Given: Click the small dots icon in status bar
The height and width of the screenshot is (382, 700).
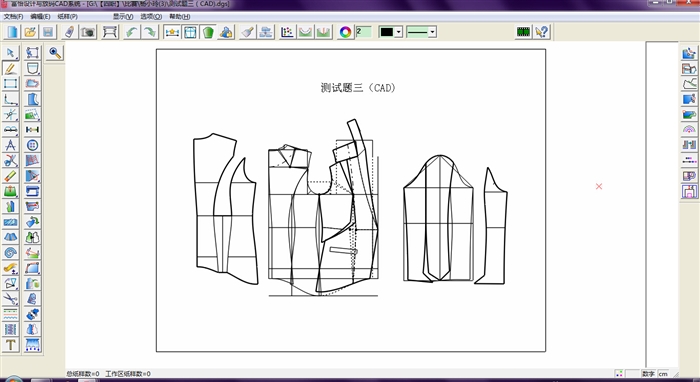Looking at the screenshot, I should click(619, 374).
